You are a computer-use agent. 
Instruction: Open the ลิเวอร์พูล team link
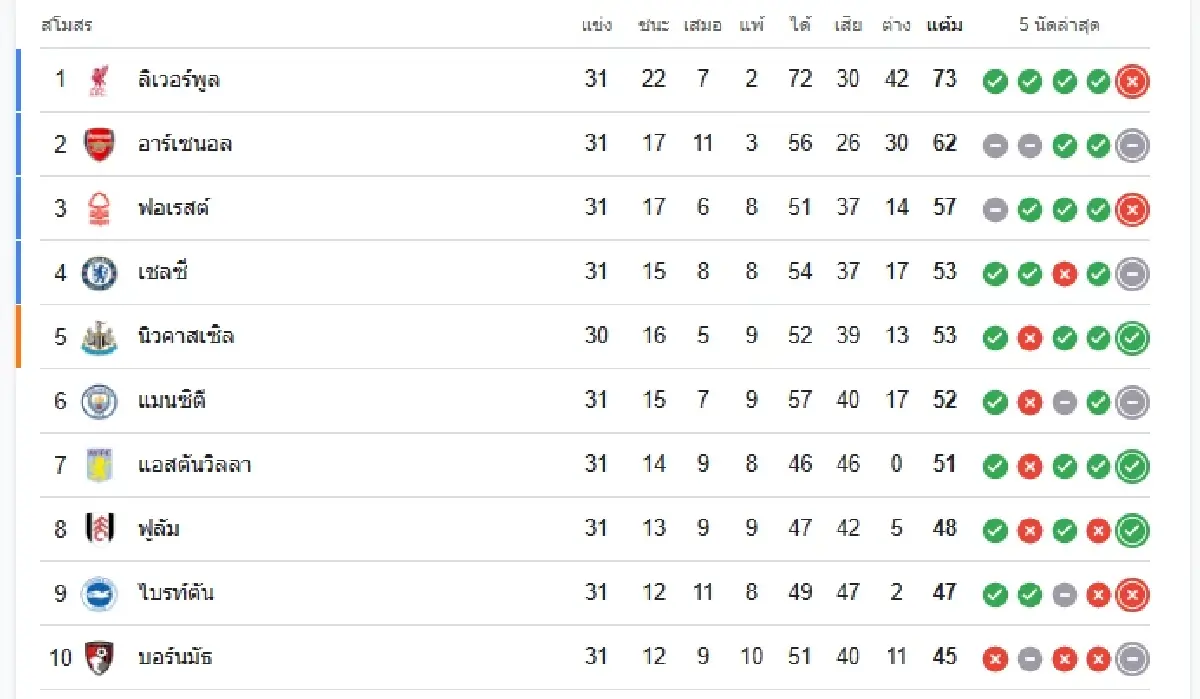tap(178, 80)
